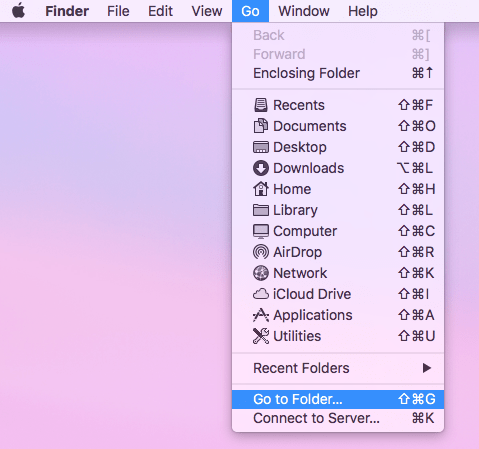Click the ⇧⌘H shortcut beside Home
The width and height of the screenshot is (479, 449).
point(417,189)
